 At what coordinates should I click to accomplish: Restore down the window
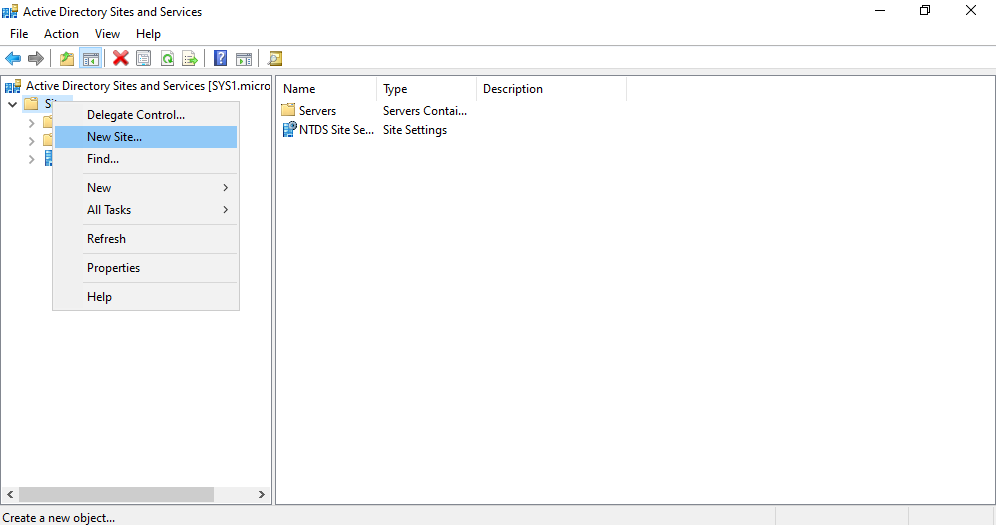pos(925,11)
